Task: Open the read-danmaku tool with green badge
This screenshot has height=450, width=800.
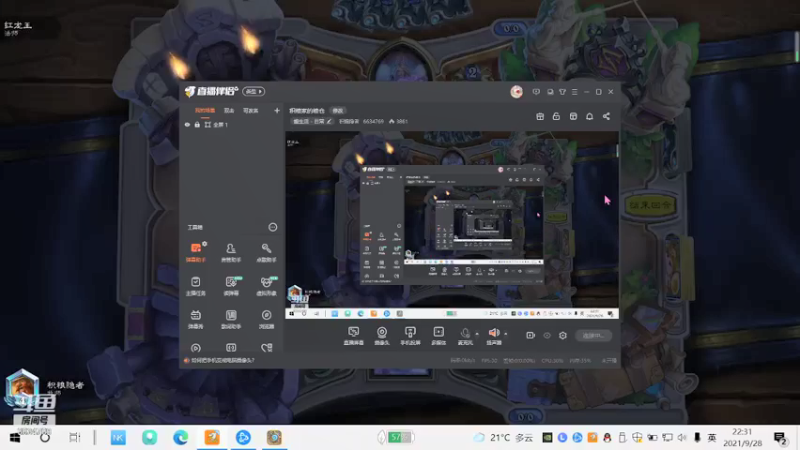Action: pos(231,286)
